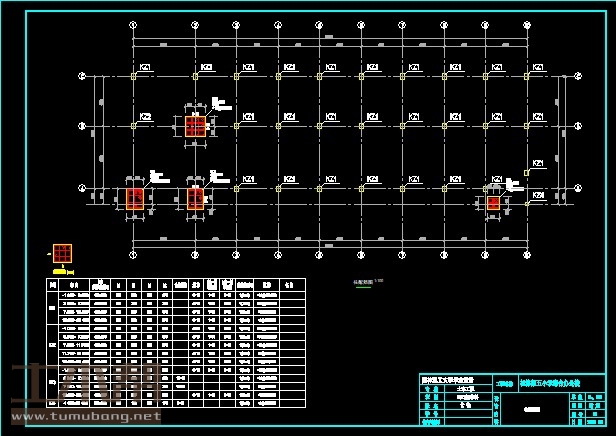Click the bottom-left axis bubble below the plan

[x=134, y=255]
